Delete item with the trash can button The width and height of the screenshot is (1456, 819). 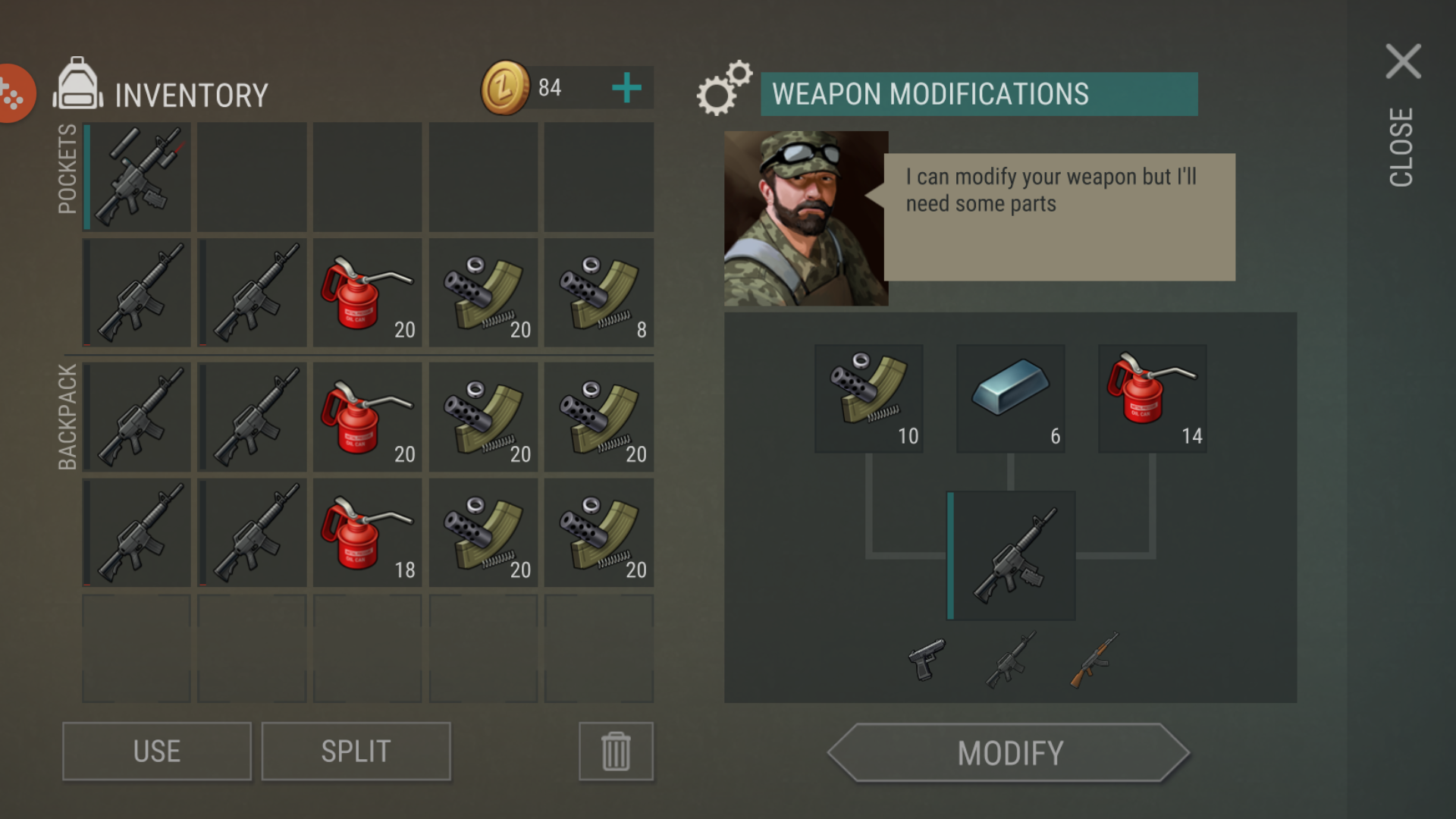(616, 752)
